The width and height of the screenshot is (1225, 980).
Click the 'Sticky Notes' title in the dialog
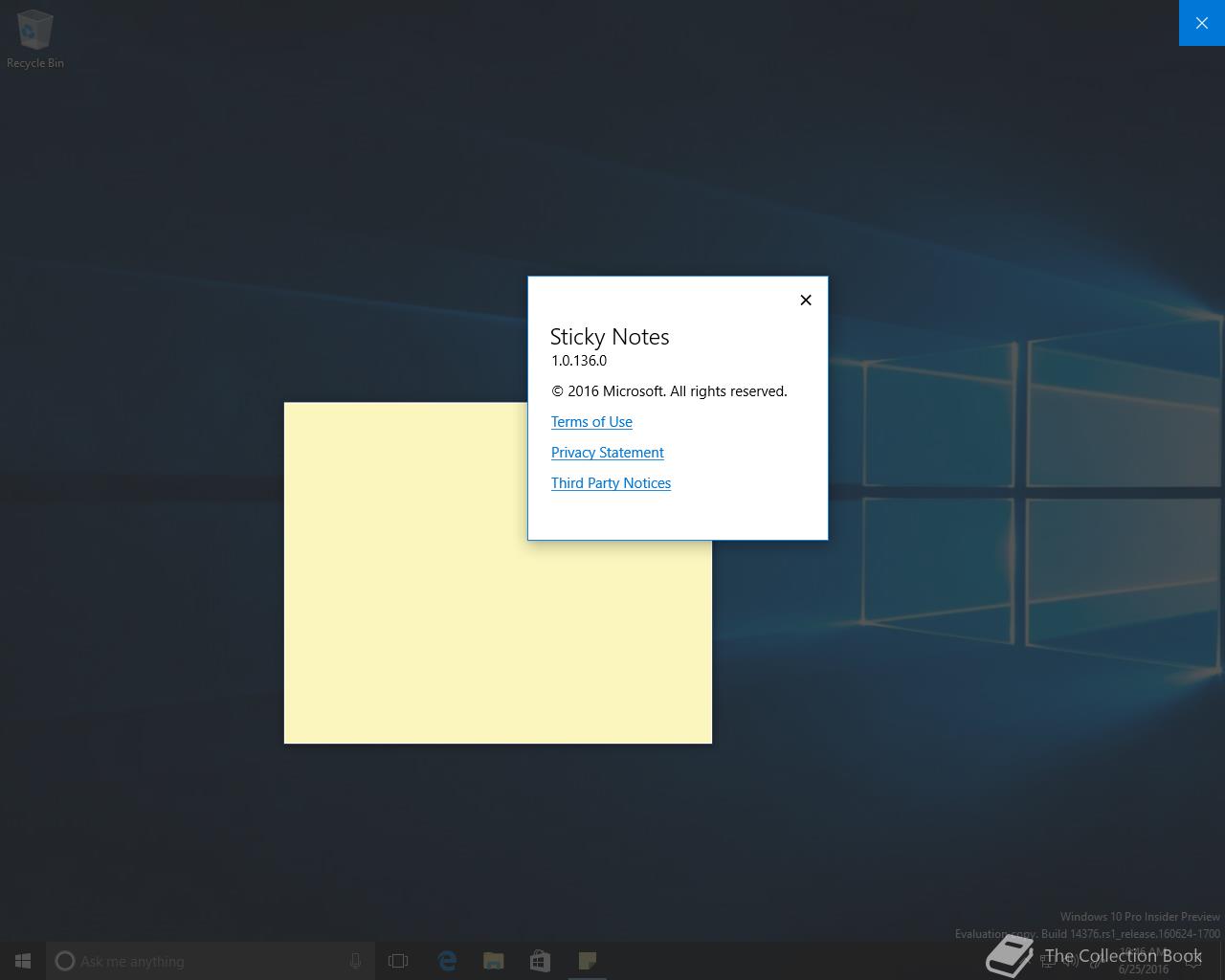(610, 337)
